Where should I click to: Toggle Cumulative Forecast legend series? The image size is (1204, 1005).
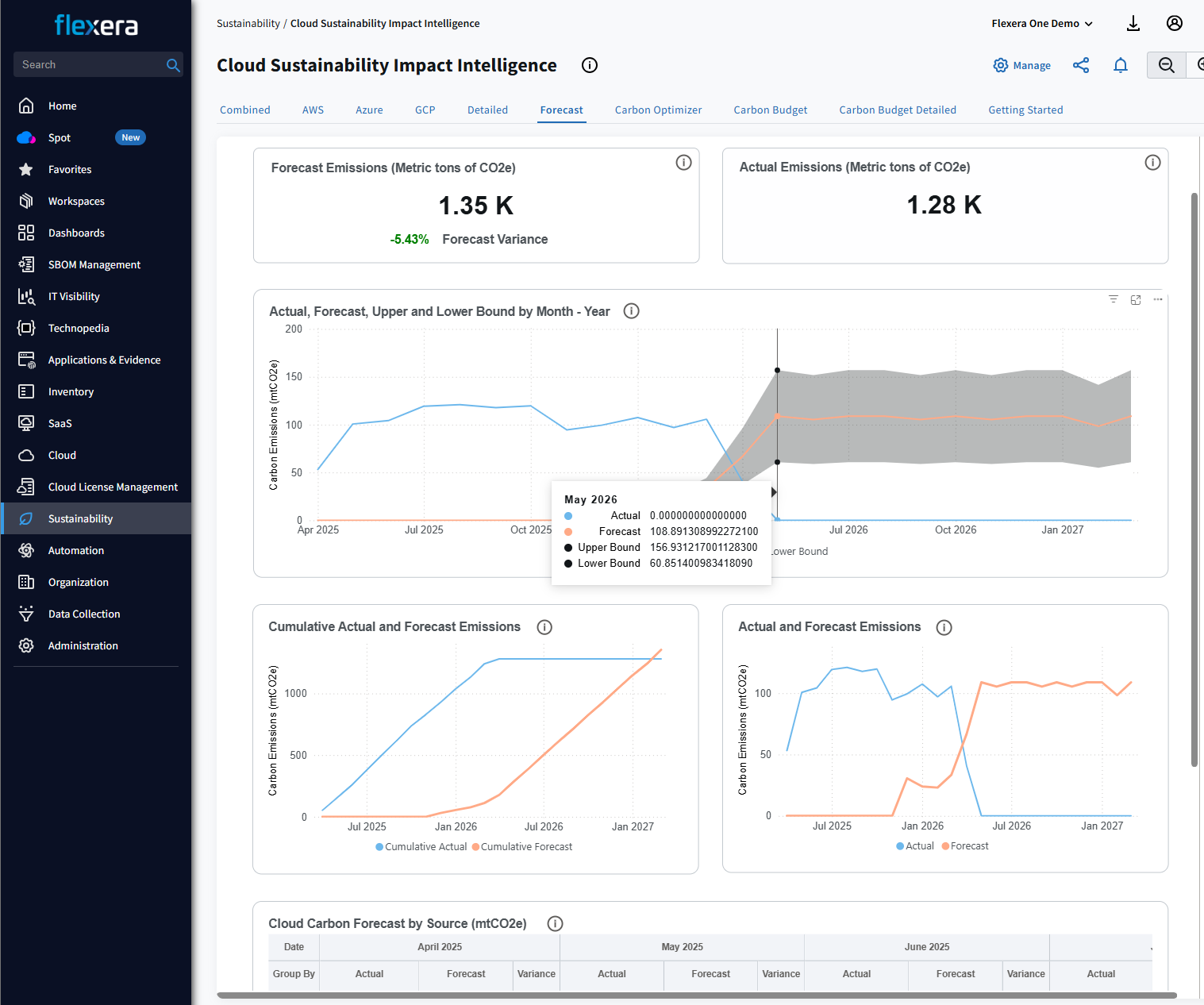[x=522, y=847]
